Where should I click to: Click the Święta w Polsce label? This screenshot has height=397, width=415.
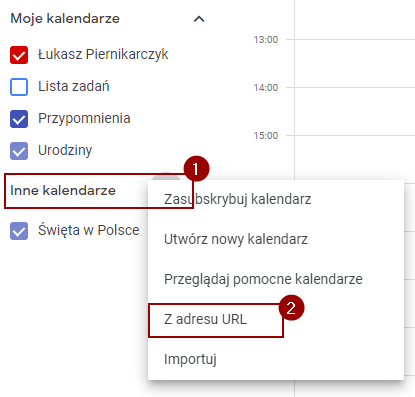tap(89, 230)
